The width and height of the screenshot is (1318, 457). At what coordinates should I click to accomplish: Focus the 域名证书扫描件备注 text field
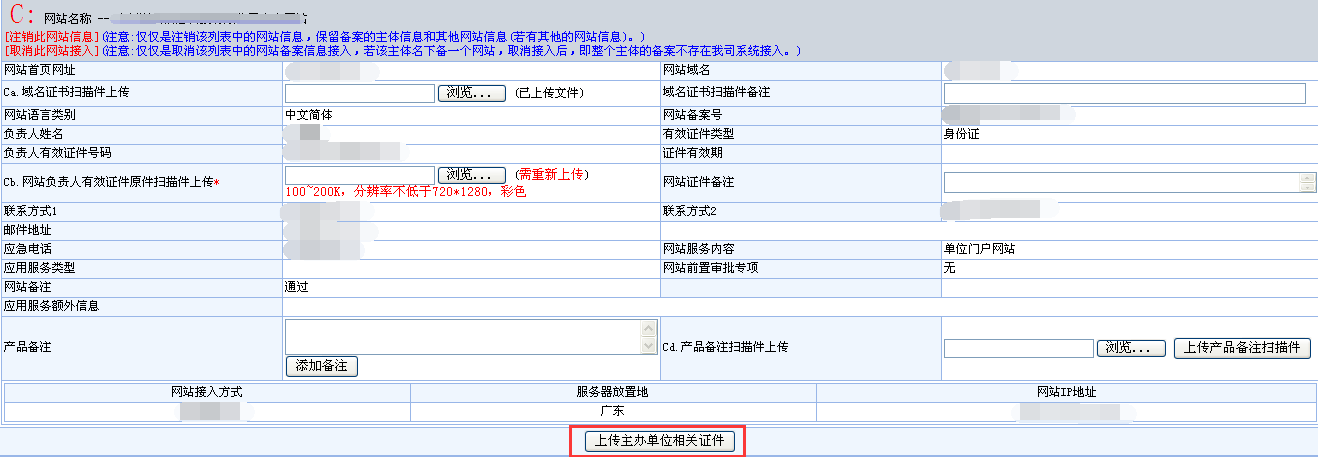point(1124,93)
